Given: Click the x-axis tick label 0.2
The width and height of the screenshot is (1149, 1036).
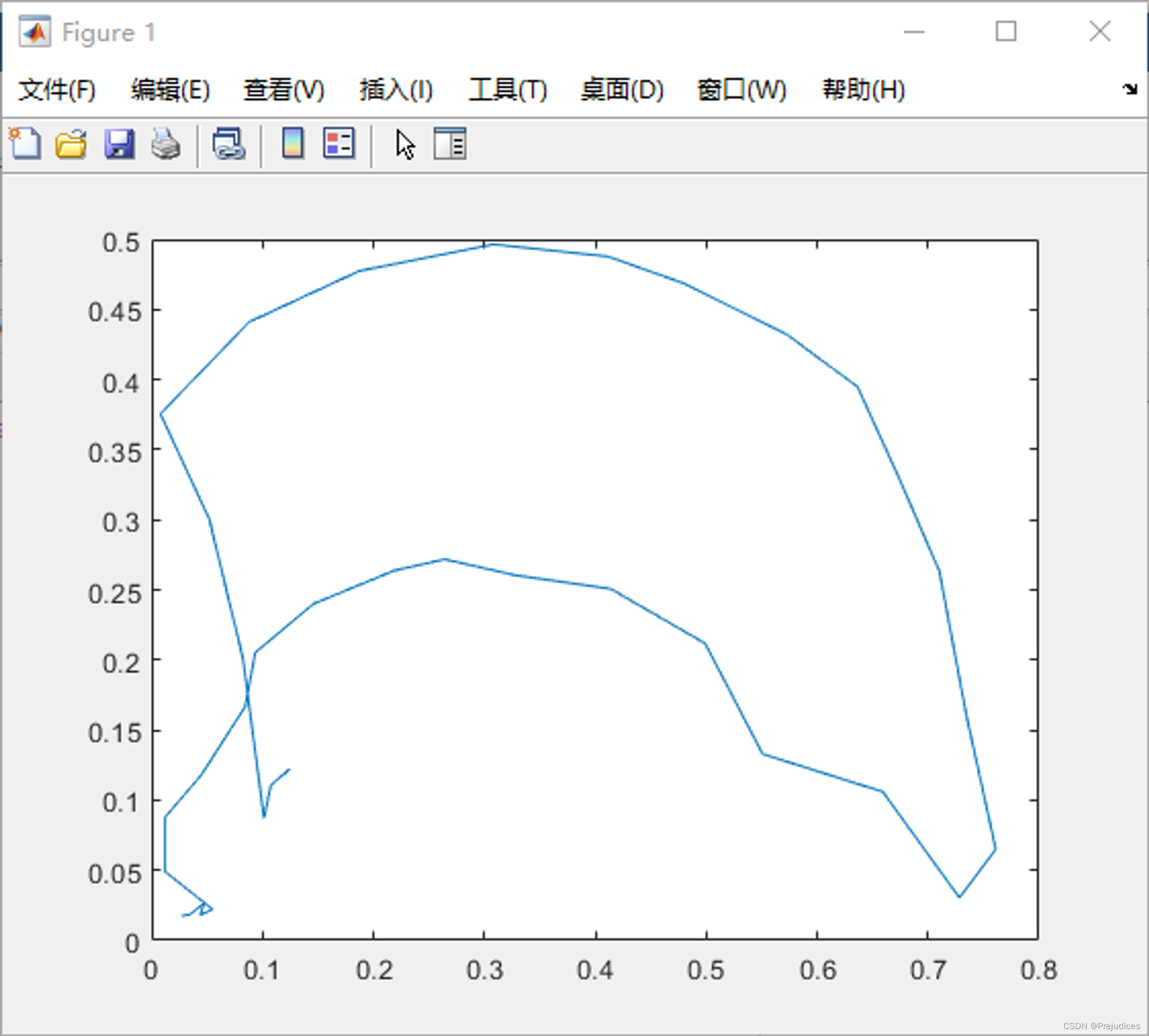Looking at the screenshot, I should point(374,970).
